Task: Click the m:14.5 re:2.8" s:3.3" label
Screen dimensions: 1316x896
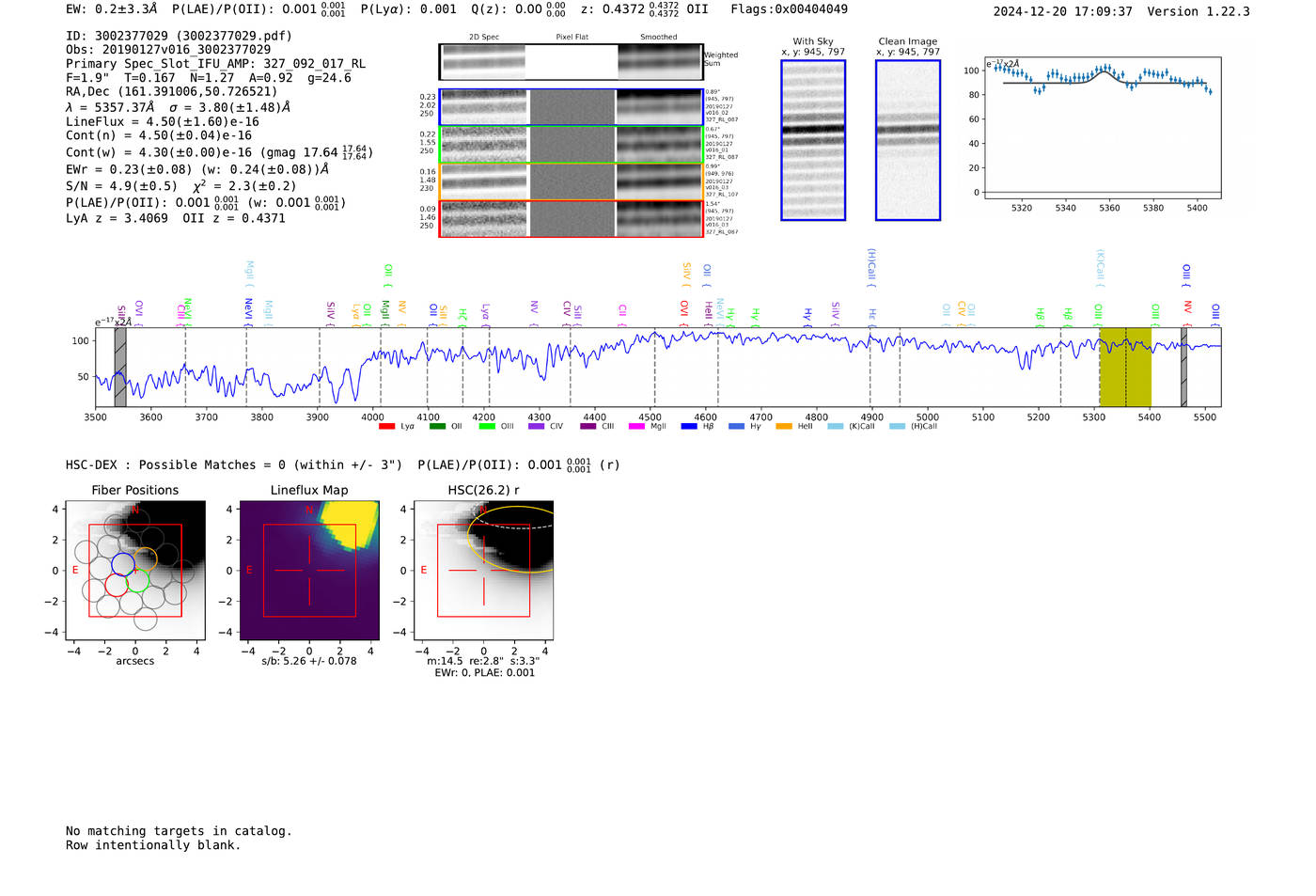Action: click(x=483, y=661)
